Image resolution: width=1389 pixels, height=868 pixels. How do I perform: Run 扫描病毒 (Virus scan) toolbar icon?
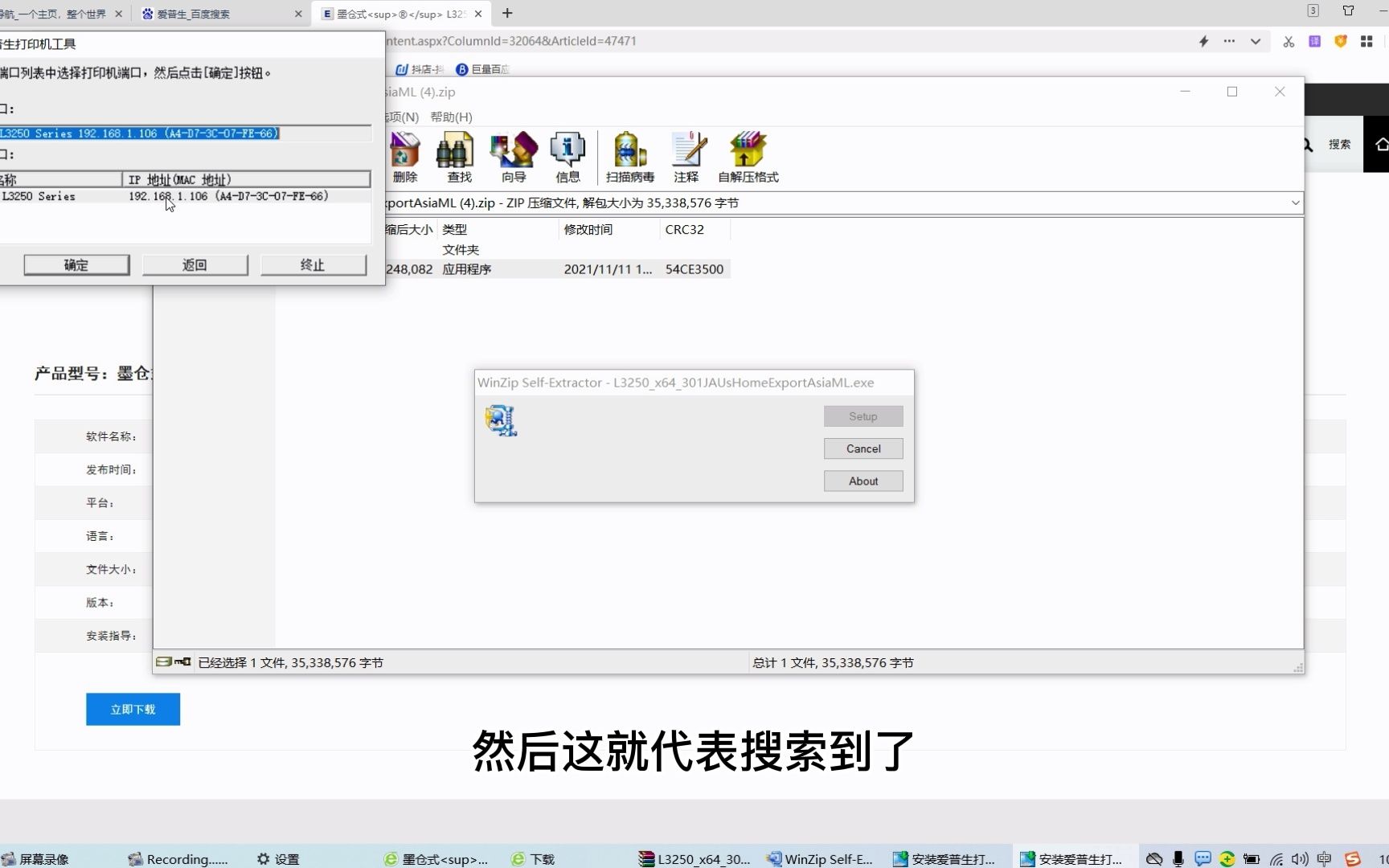pos(630,157)
